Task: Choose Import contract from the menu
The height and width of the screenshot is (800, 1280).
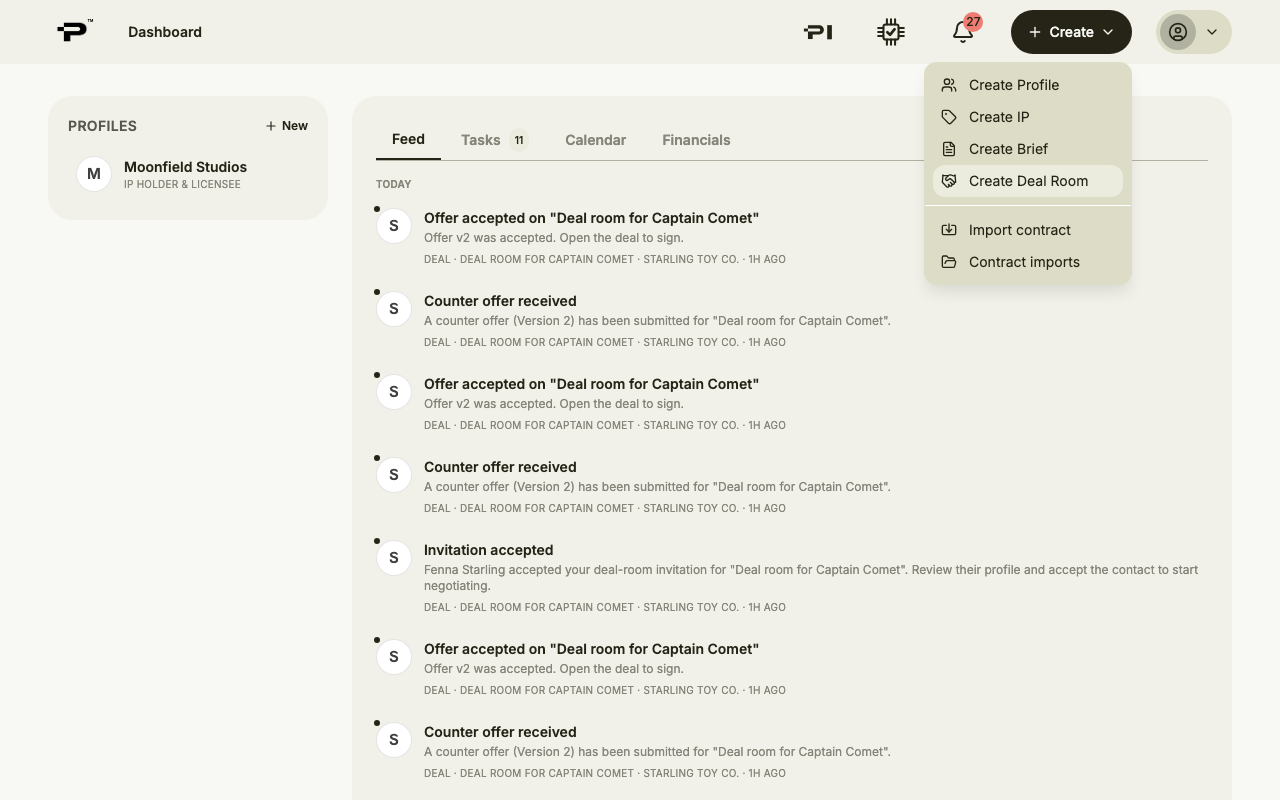Action: pos(1028,230)
